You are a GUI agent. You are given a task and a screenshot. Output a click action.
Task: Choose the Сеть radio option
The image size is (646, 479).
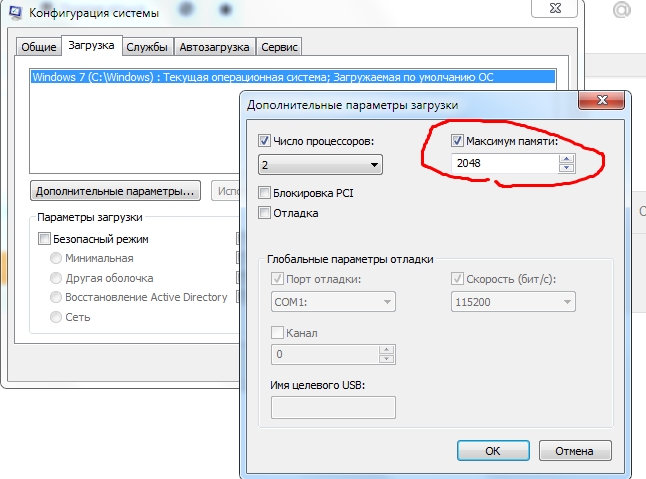tap(56, 317)
